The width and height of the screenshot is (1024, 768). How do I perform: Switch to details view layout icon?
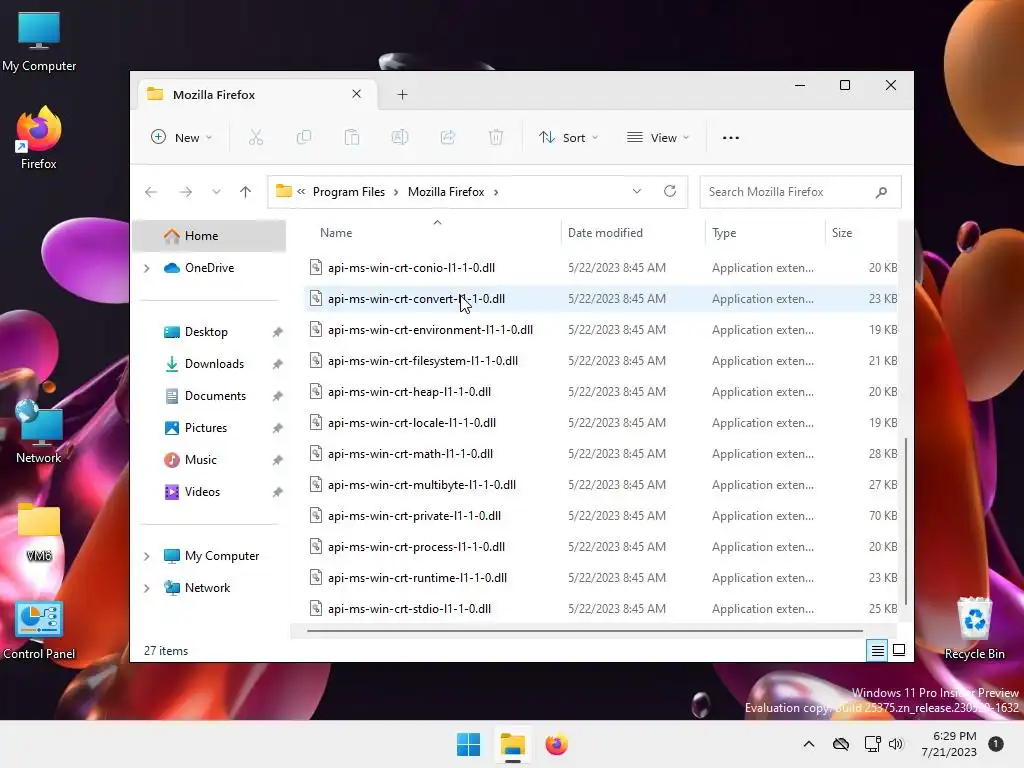tap(877, 650)
